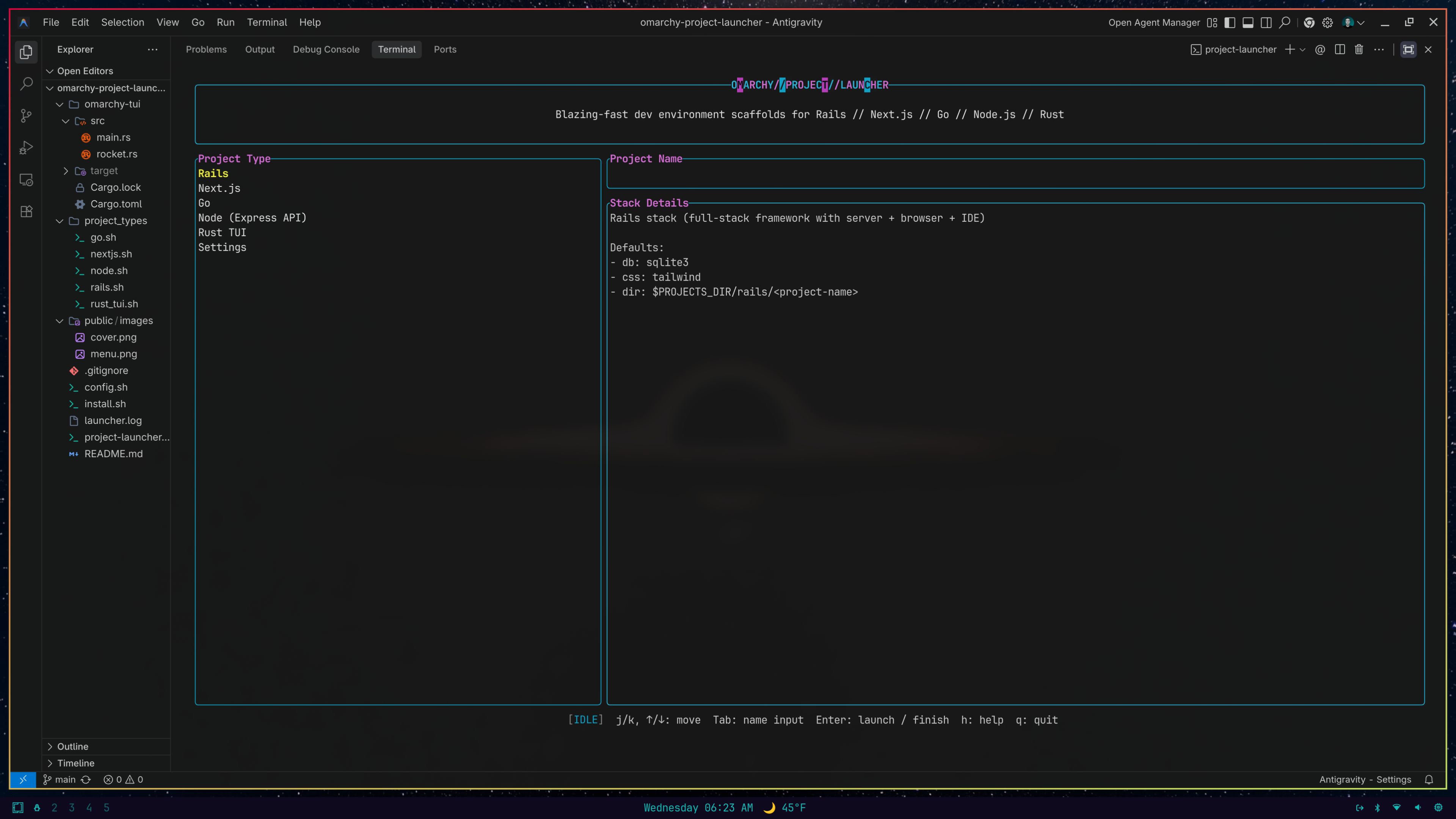Switch to the Debug Console tab
The image size is (1456, 819).
point(326,50)
